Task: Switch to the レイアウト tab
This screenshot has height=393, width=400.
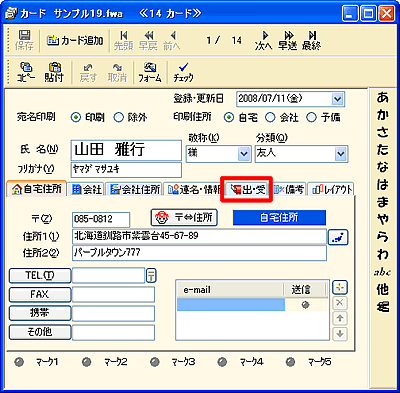Action: click(x=331, y=189)
